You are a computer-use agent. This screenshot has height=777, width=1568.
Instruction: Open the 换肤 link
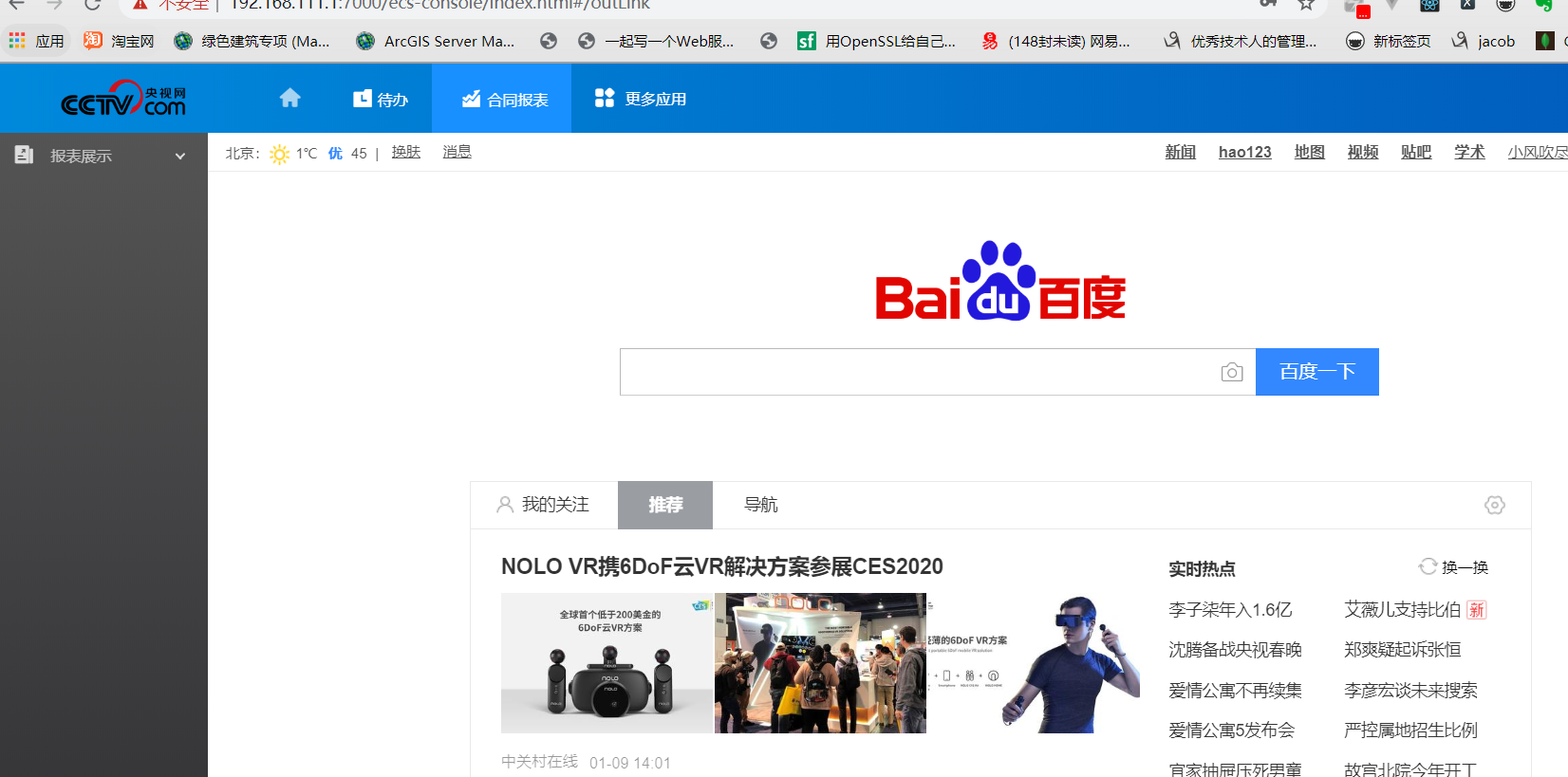[406, 152]
